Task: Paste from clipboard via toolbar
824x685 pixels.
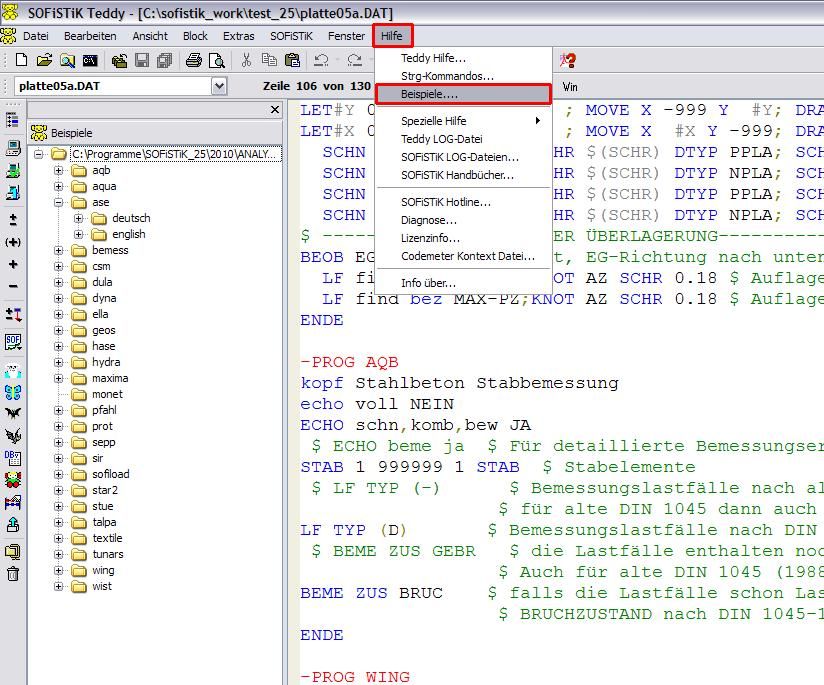Action: point(292,60)
